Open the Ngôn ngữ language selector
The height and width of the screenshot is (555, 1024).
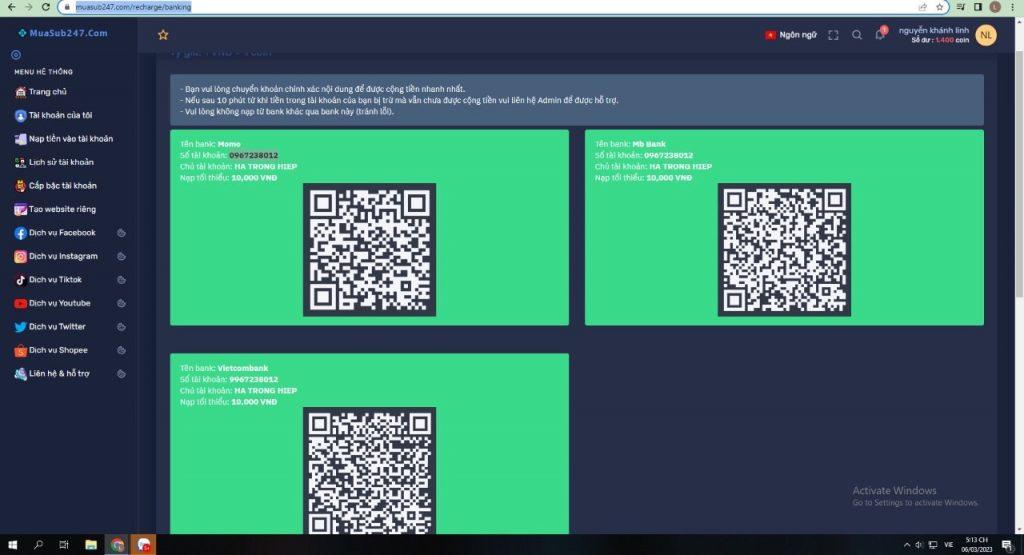point(791,35)
